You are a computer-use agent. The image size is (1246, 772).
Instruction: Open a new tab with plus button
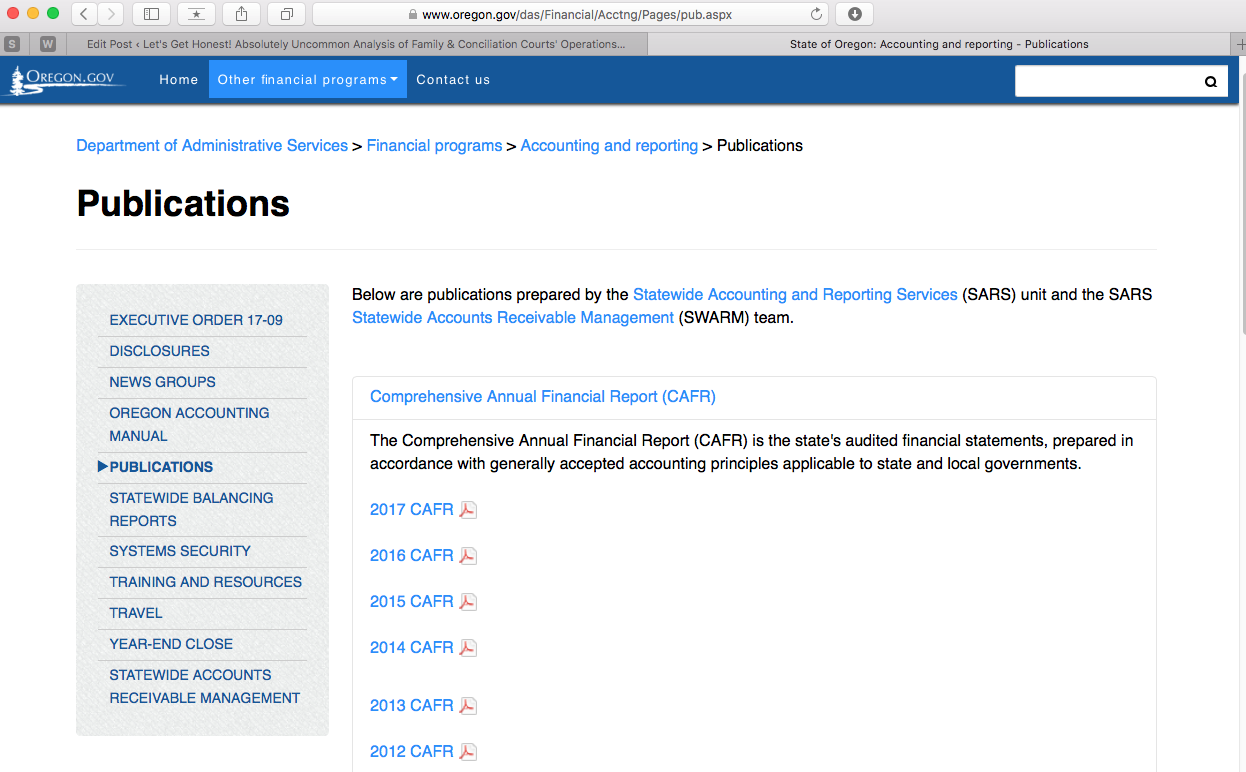(1239, 44)
